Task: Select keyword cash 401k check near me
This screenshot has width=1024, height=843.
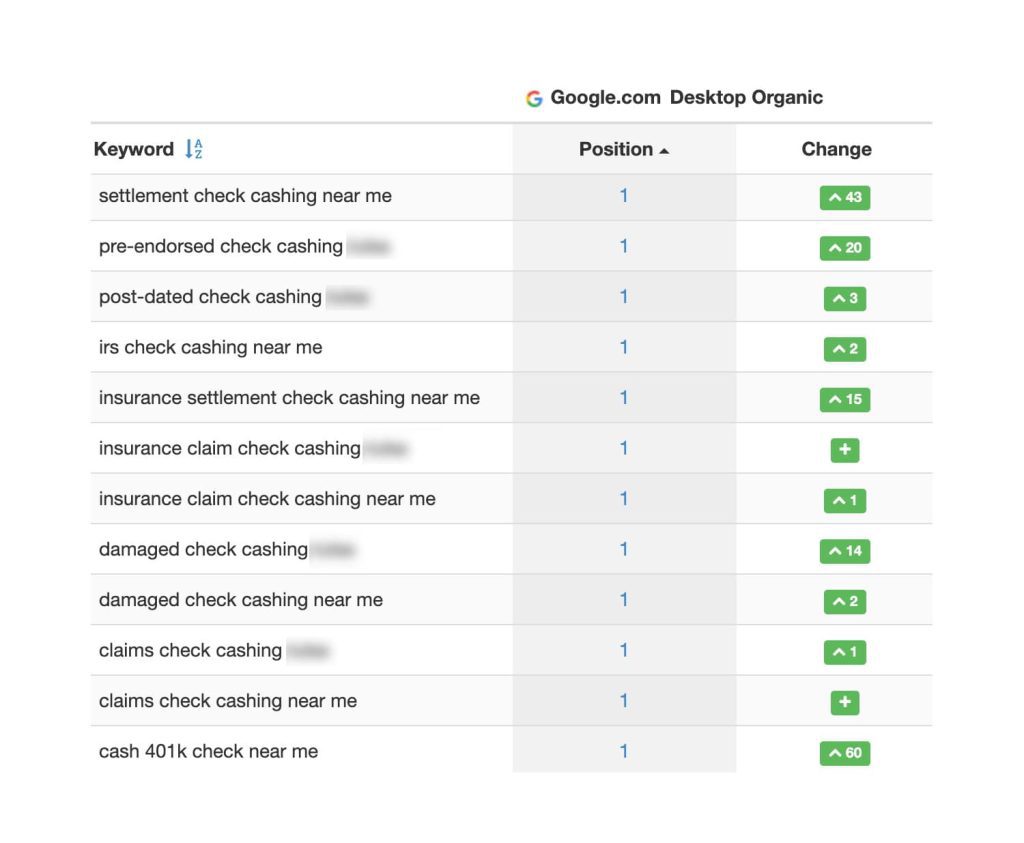Action: (x=208, y=751)
